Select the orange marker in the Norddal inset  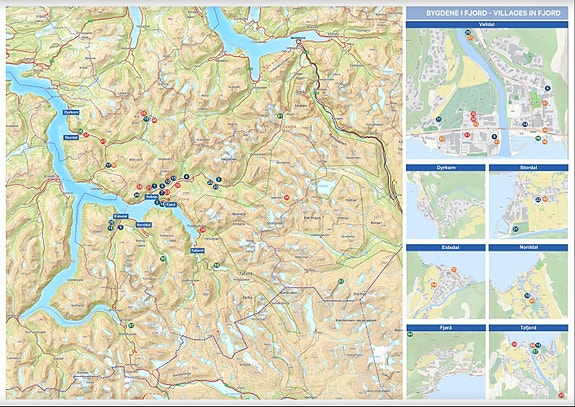tap(532, 301)
